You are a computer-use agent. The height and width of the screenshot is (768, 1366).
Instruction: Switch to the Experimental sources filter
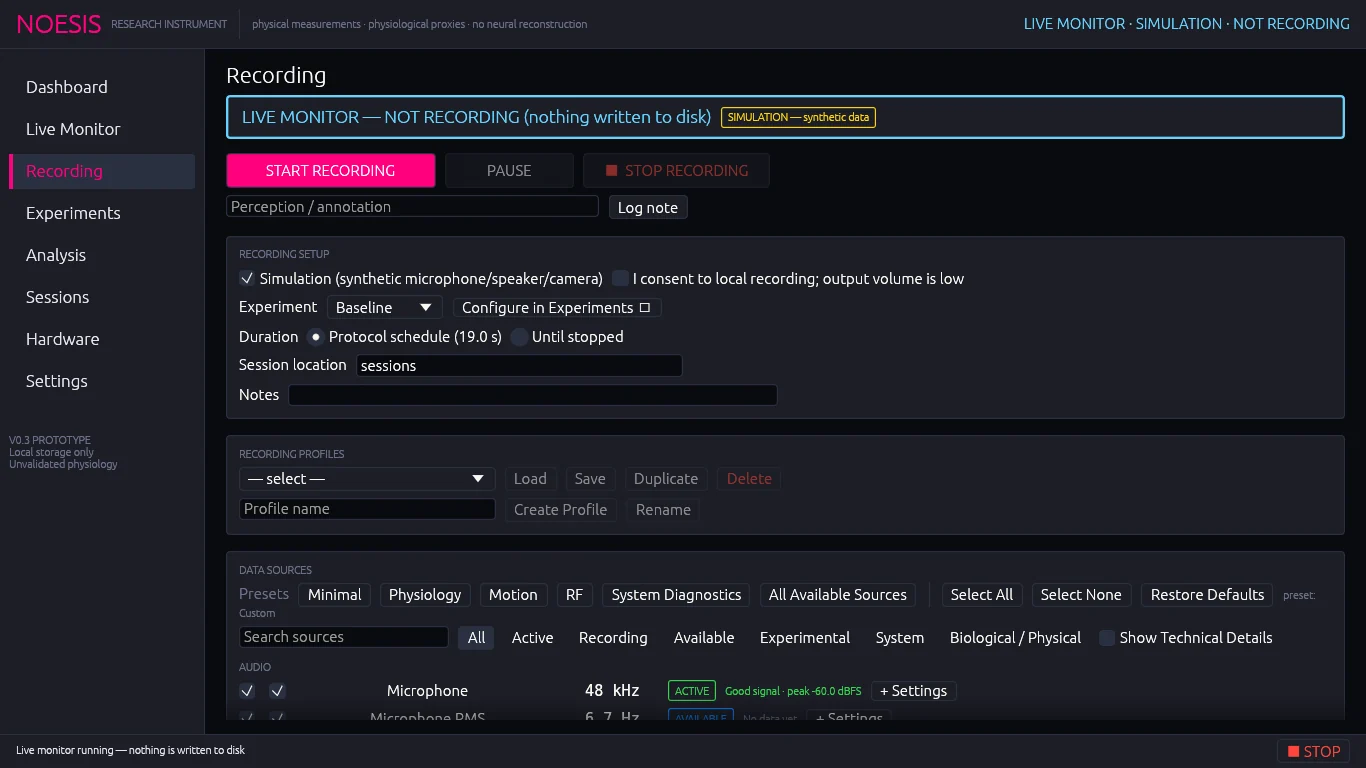pos(805,638)
